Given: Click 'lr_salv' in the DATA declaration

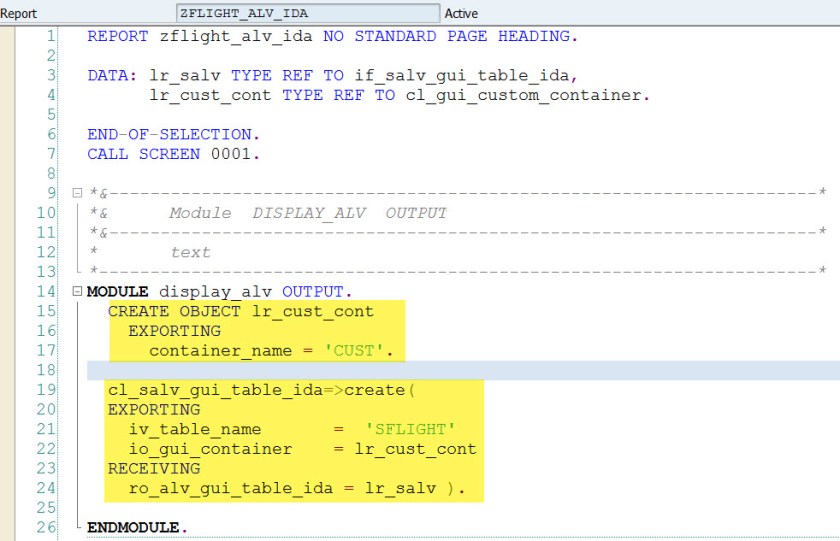Looking at the screenshot, I should (185, 76).
